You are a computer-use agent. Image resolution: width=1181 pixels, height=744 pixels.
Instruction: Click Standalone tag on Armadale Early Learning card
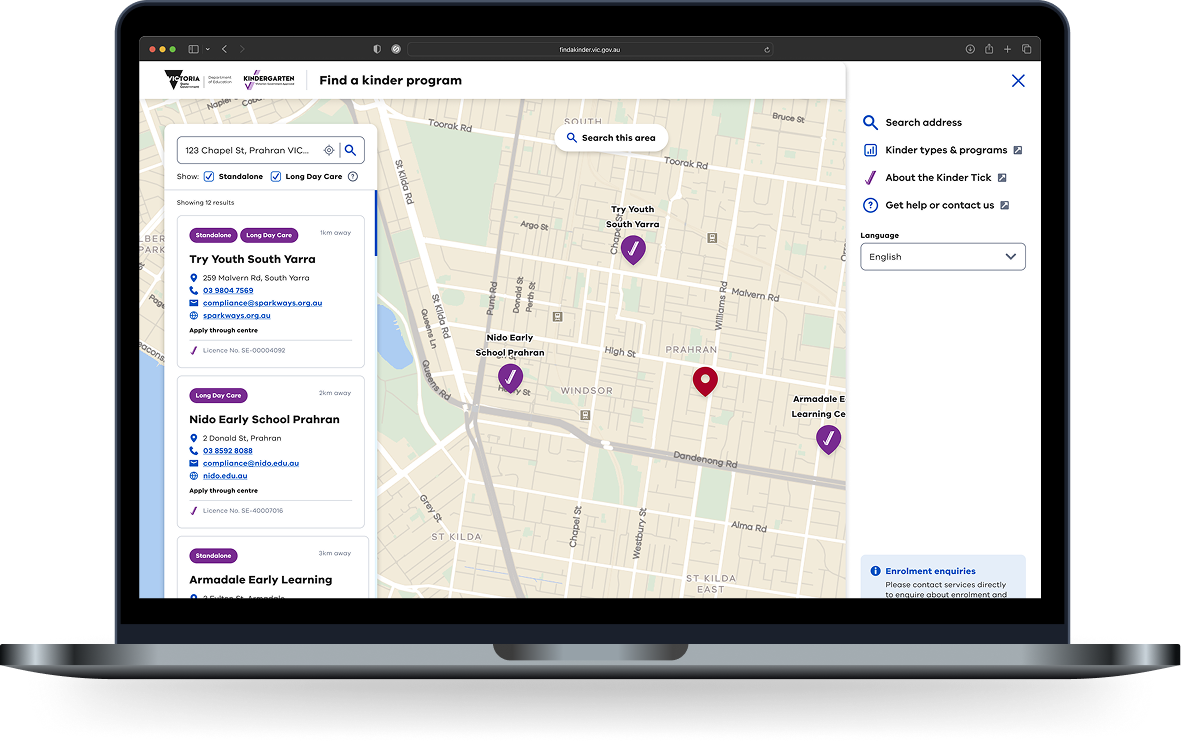[x=213, y=556]
